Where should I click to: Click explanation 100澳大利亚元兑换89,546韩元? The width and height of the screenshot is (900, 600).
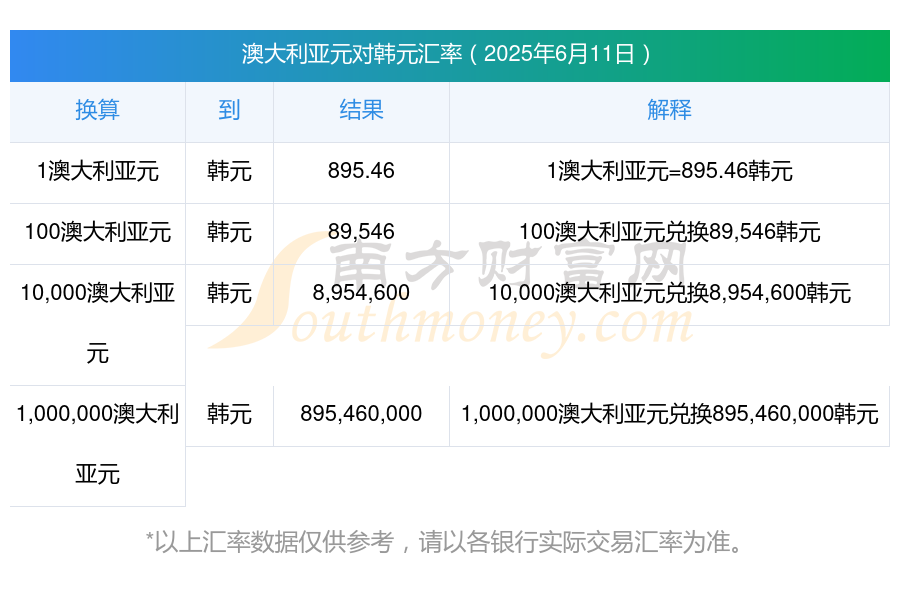669,232
